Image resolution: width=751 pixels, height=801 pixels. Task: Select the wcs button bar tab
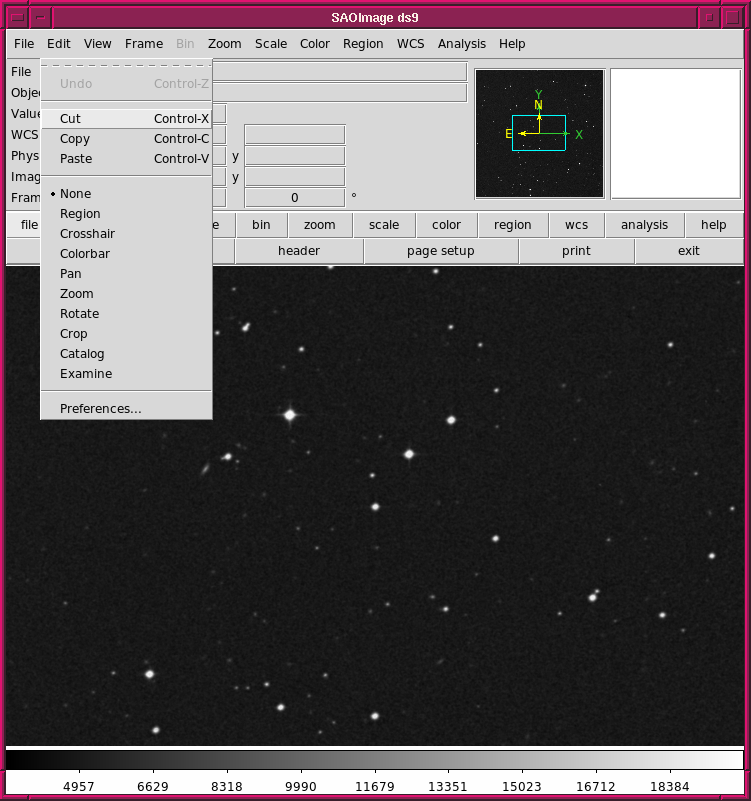pos(576,225)
